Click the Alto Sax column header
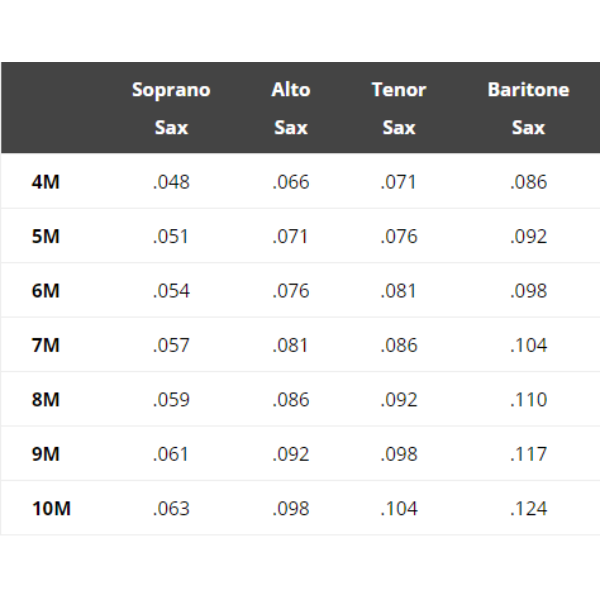This screenshot has width=600, height=600. [x=290, y=108]
